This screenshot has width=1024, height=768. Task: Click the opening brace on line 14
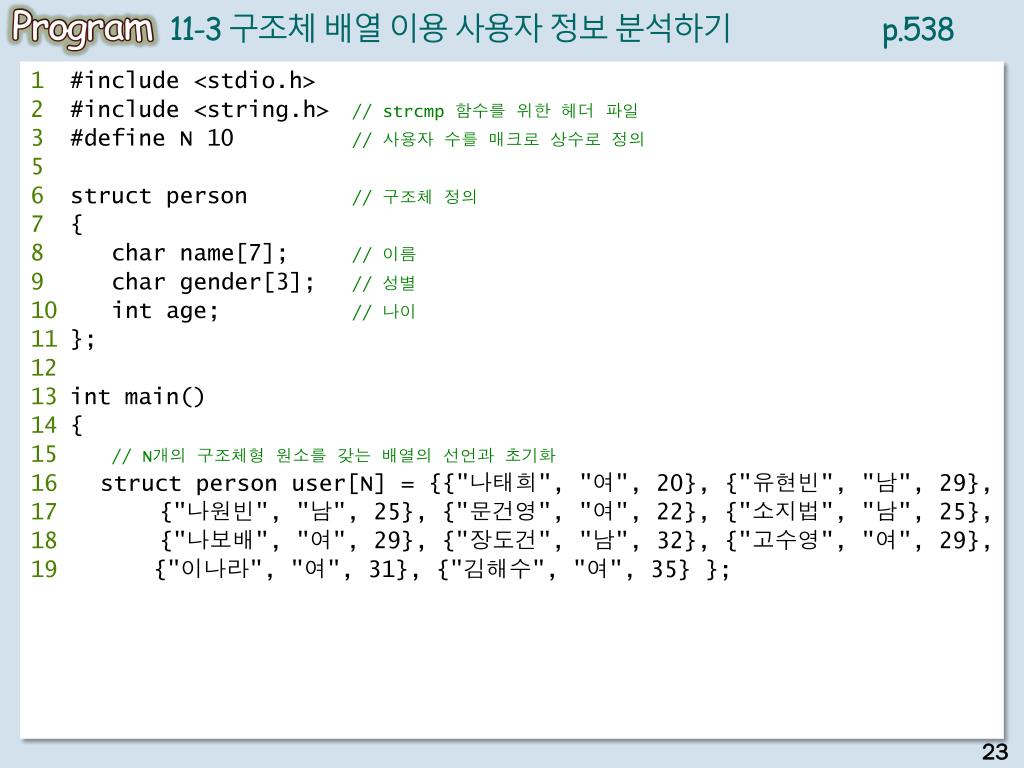click(76, 425)
